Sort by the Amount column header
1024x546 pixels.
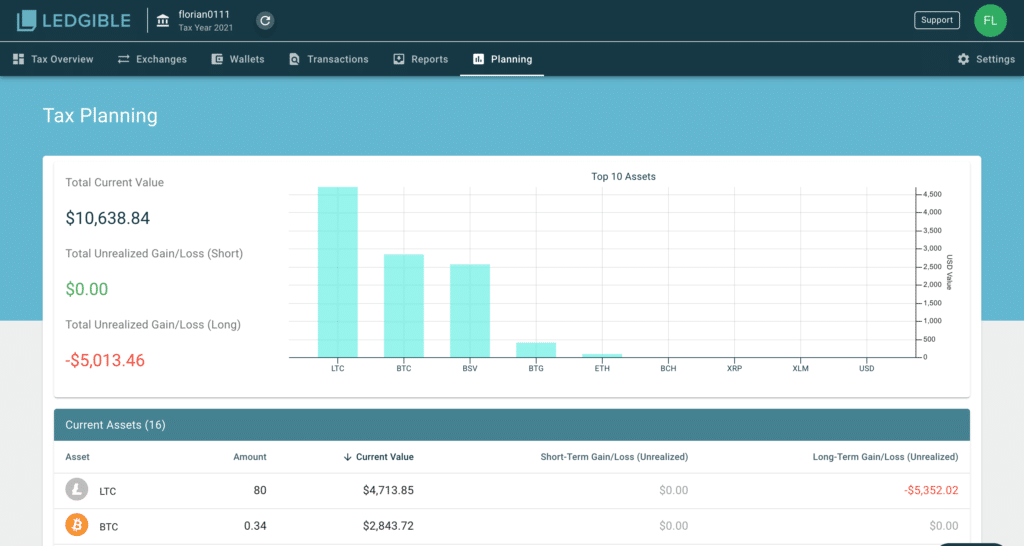point(249,457)
